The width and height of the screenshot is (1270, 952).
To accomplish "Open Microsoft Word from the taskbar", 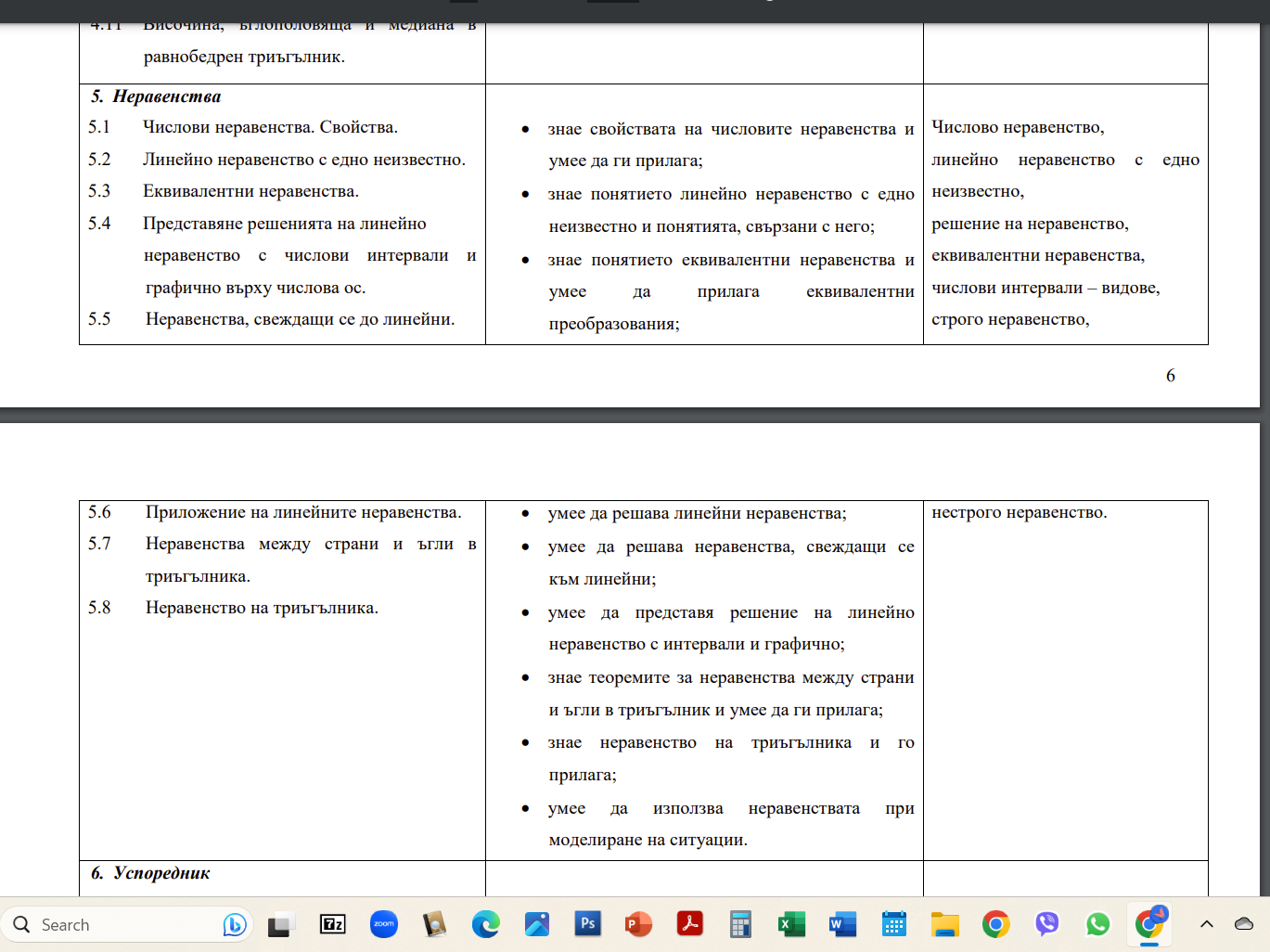I will (x=842, y=924).
